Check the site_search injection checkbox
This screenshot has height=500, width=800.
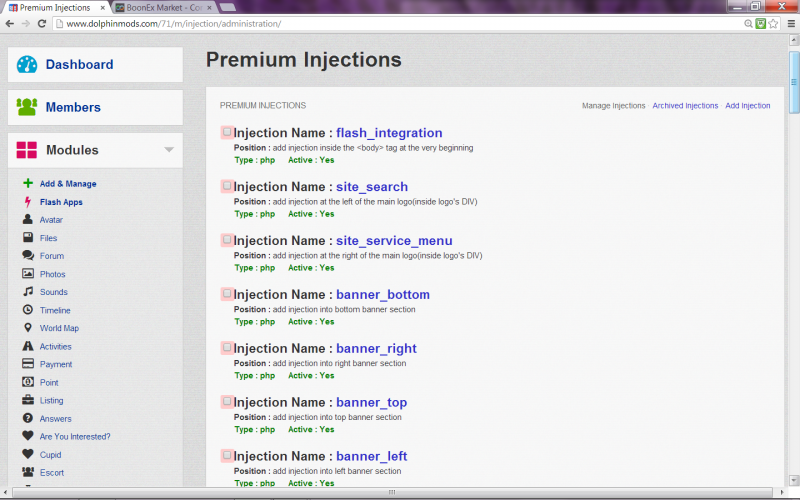(x=227, y=186)
